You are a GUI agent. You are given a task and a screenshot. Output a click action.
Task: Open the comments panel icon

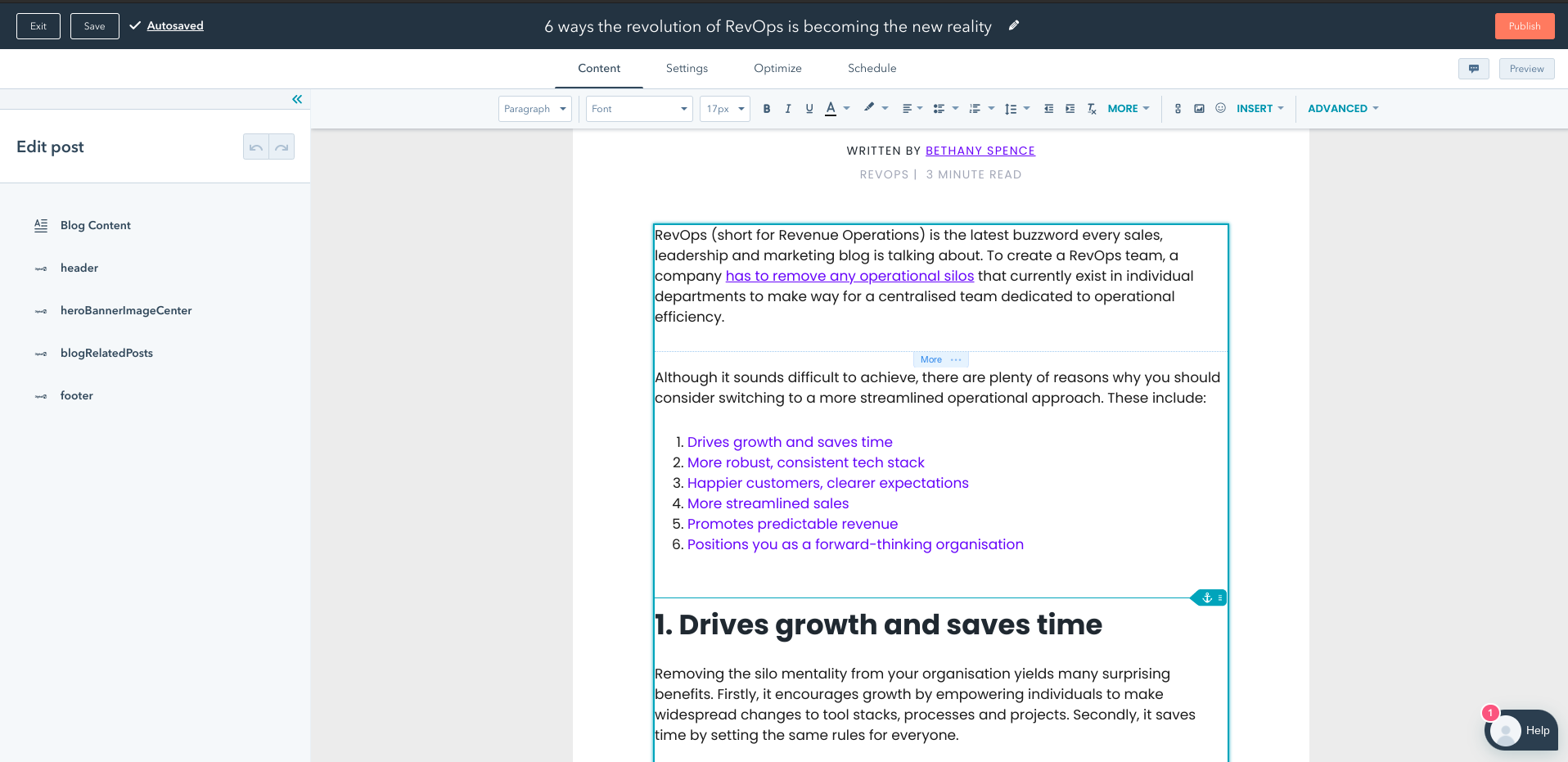click(1473, 69)
